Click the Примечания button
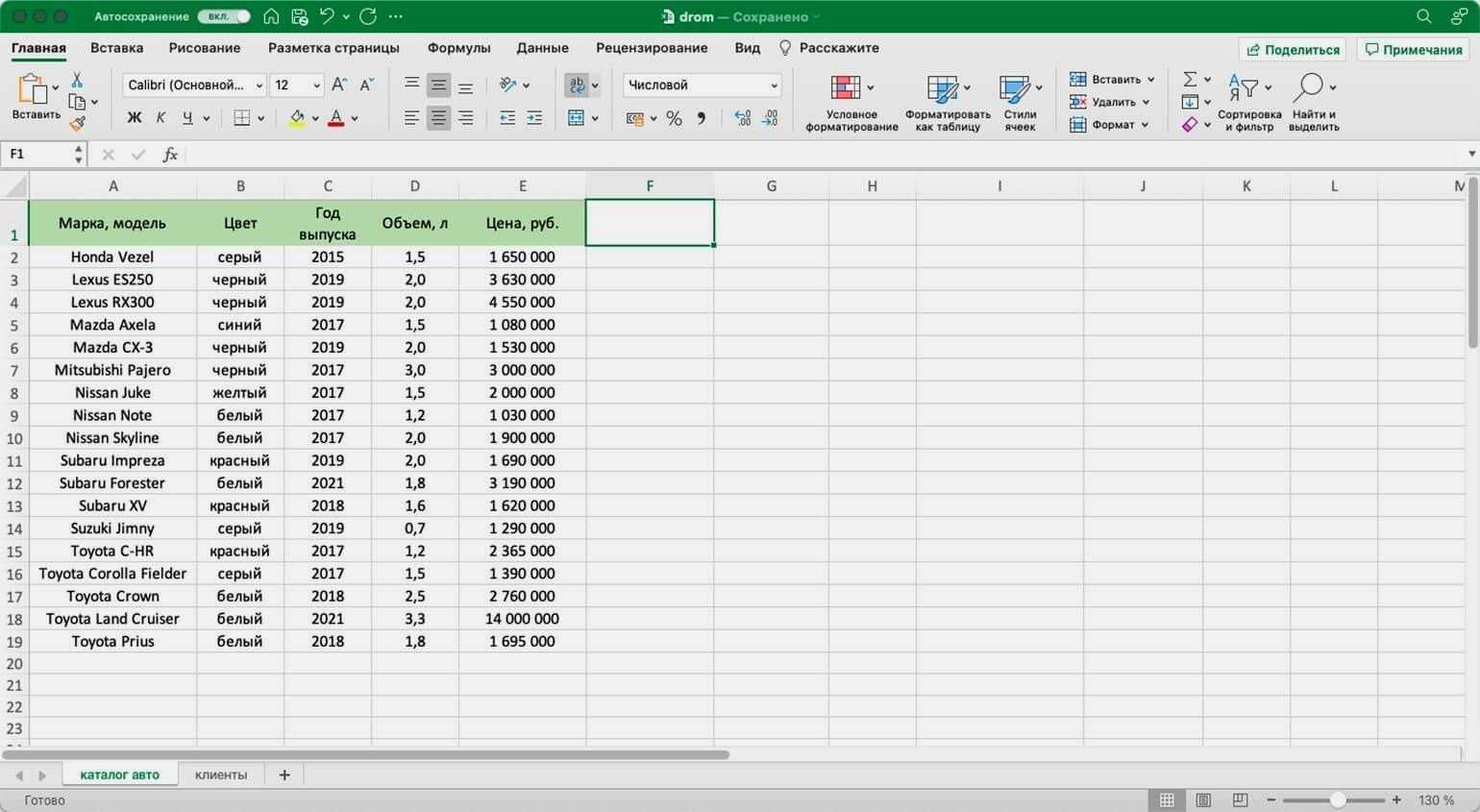Image resolution: width=1480 pixels, height=812 pixels. pyautogui.click(x=1413, y=50)
